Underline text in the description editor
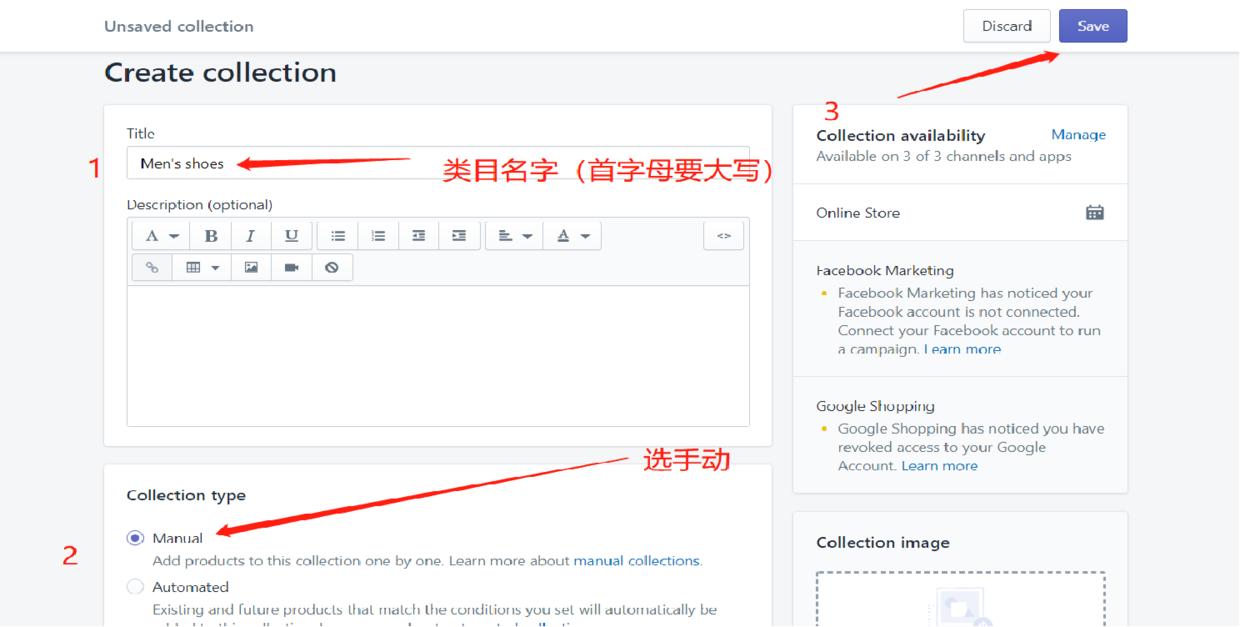The image size is (1240, 627). [x=292, y=236]
